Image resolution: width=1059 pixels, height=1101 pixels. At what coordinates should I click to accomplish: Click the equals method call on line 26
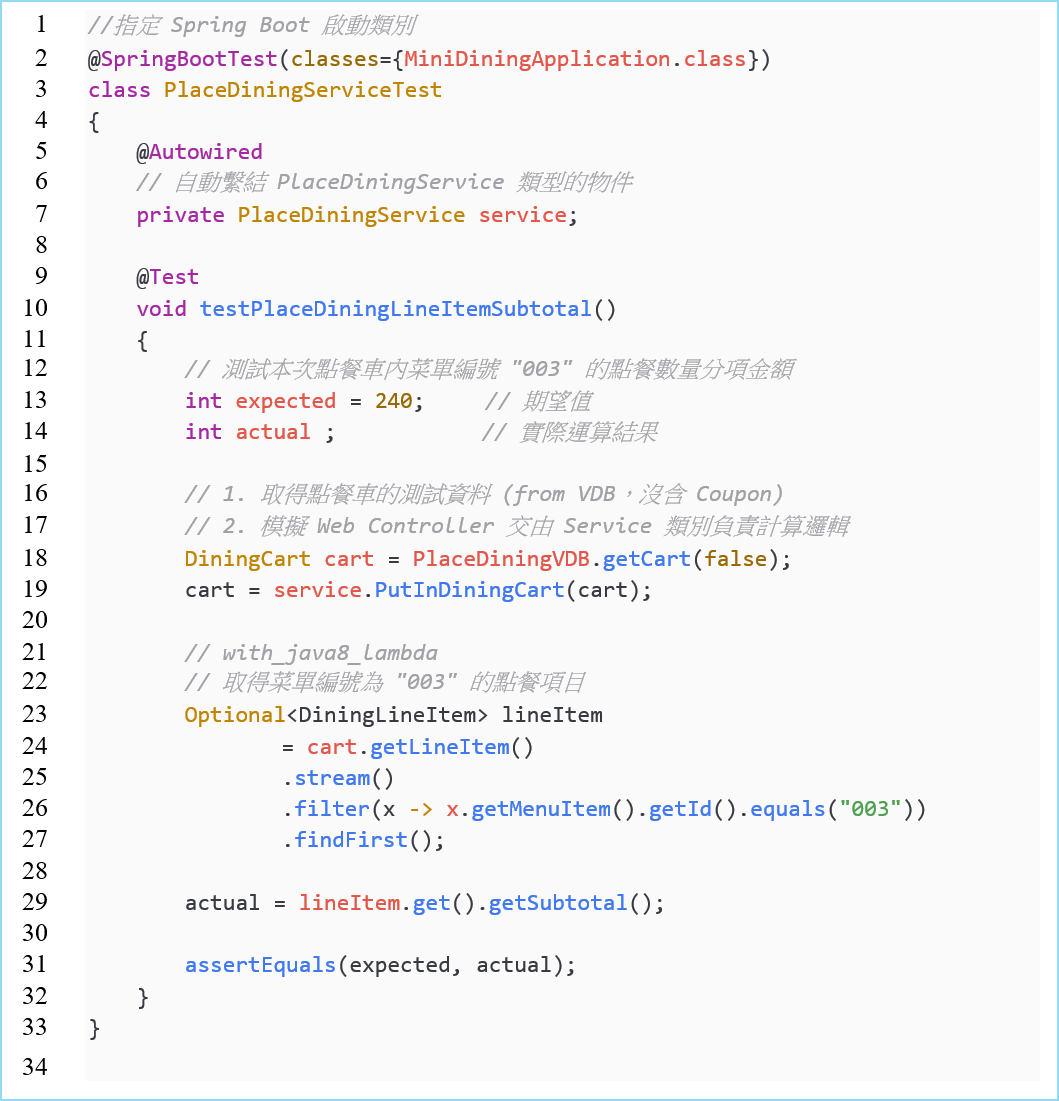(788, 809)
